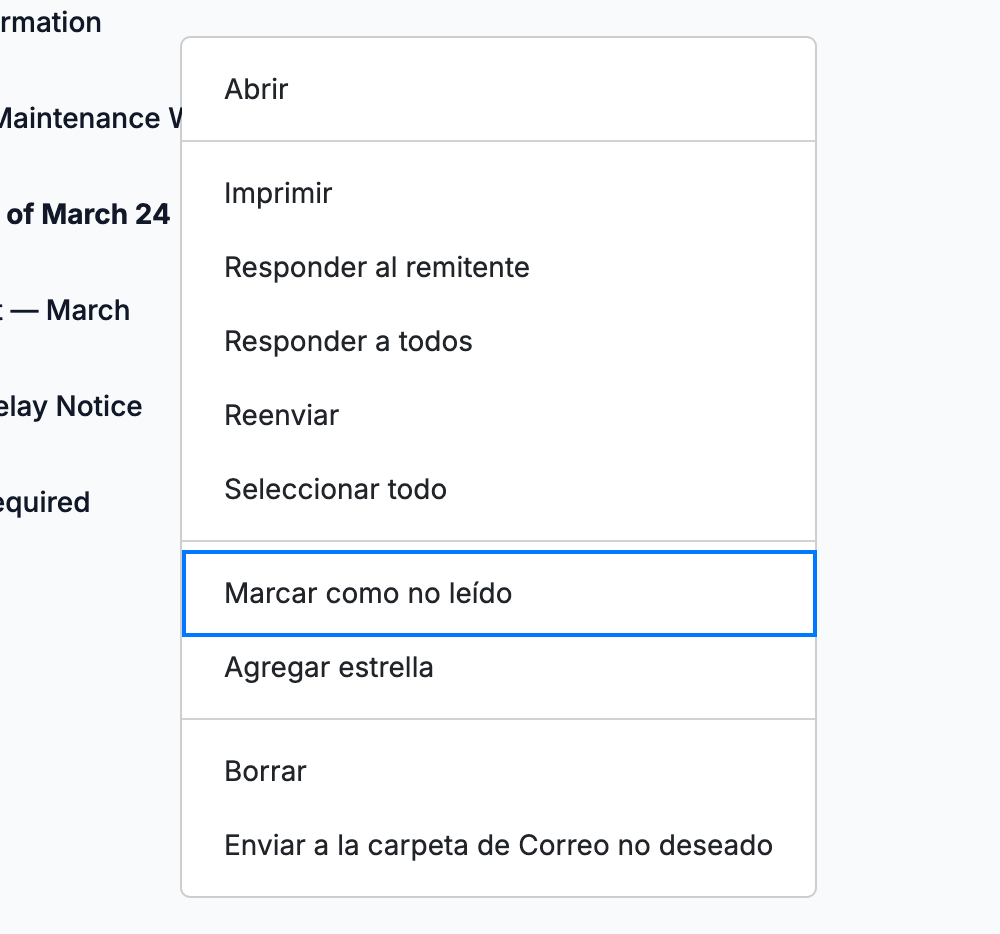Image resolution: width=1000 pixels, height=934 pixels.
Task: Select the Imprimir menu entry
Action: pos(498,193)
